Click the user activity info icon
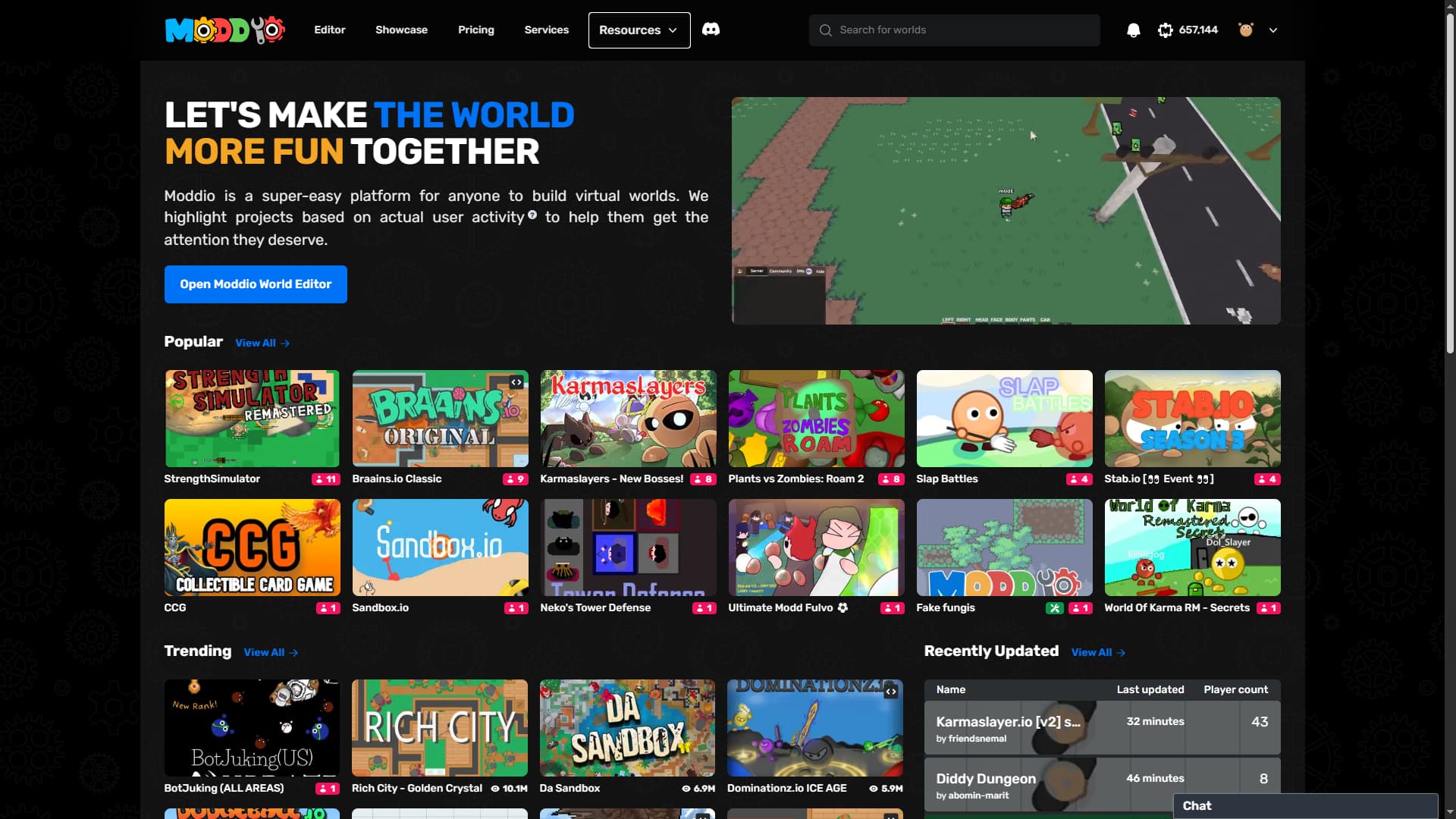Viewport: 1456px width, 819px height. pyautogui.click(x=532, y=215)
